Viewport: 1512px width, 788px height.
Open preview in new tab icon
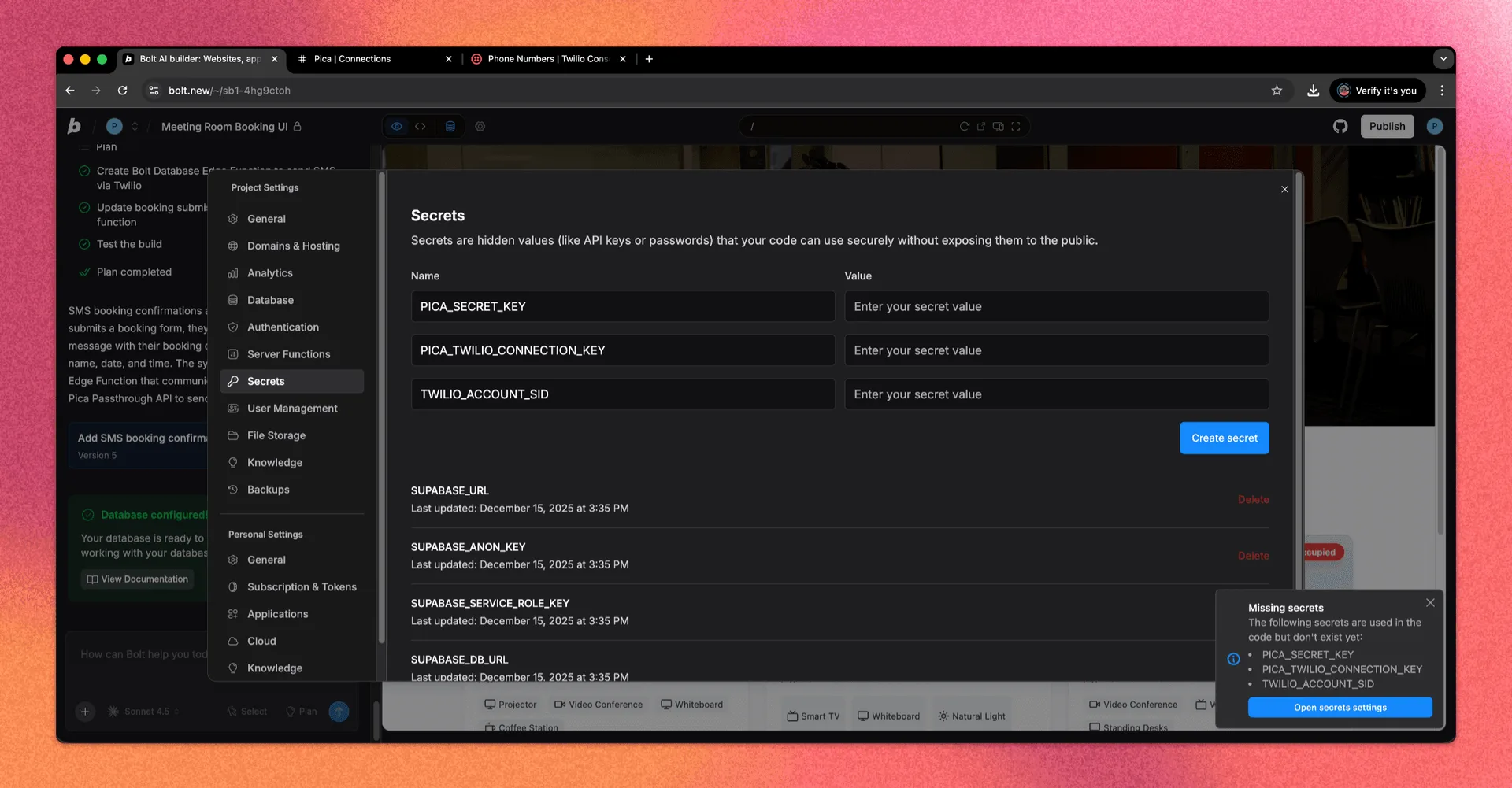click(x=981, y=126)
